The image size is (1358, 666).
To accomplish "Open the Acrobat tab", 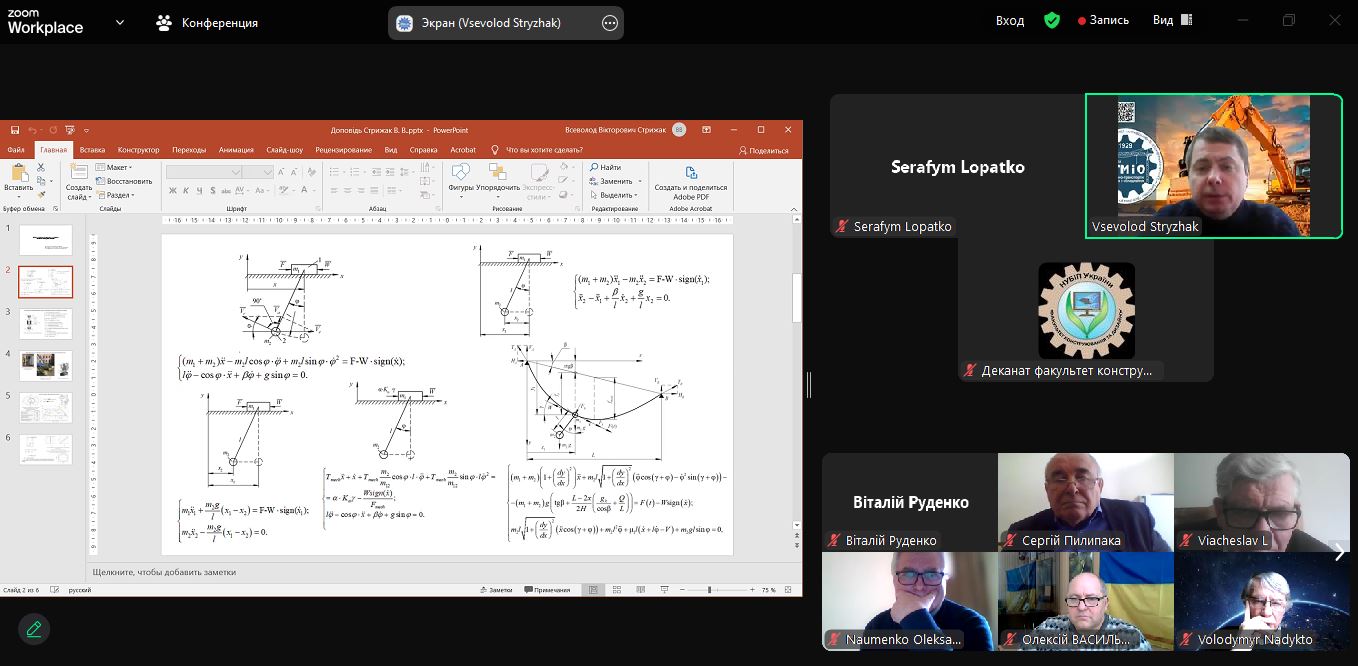I will coord(463,150).
